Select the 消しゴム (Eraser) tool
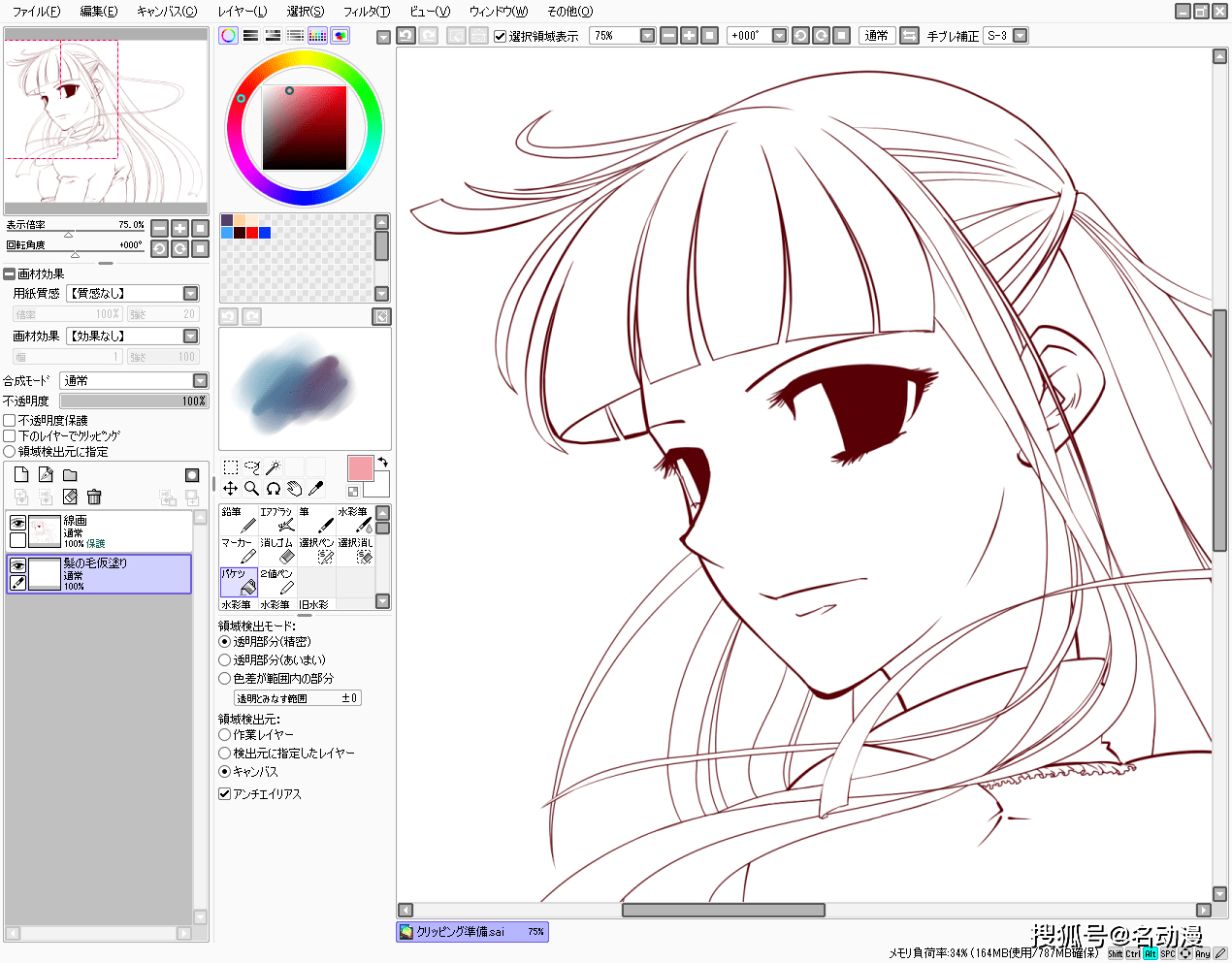 tap(277, 551)
